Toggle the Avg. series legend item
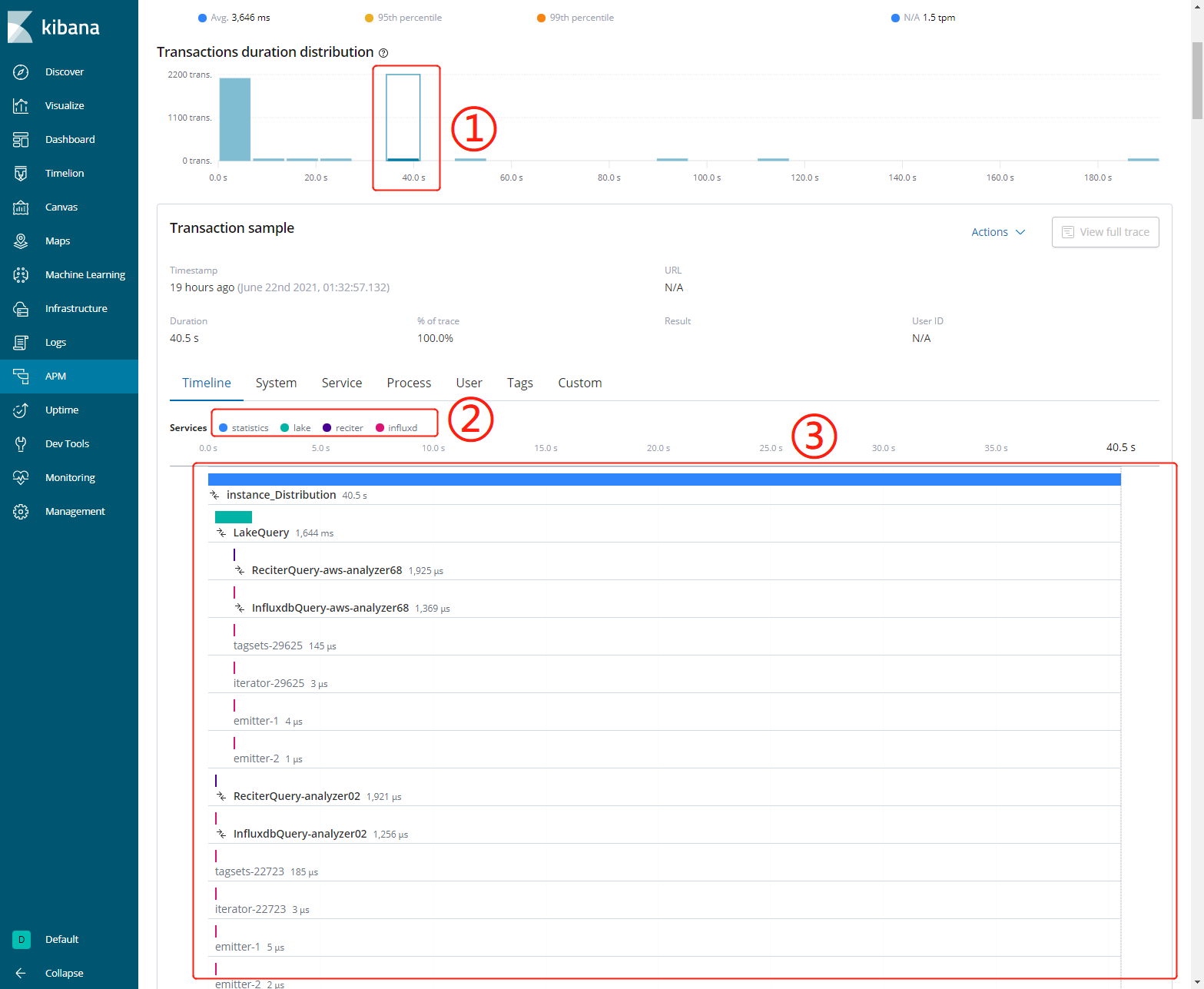Viewport: 1204px width, 989px height. point(234,18)
